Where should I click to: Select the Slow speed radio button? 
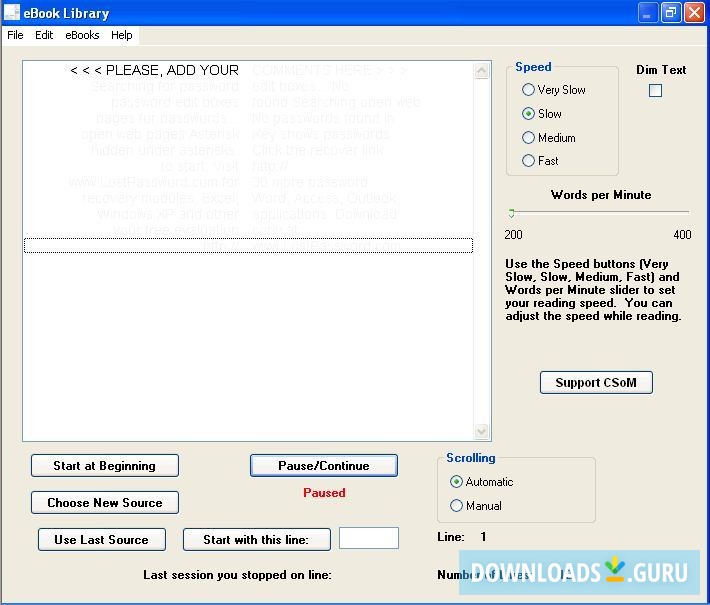528,114
